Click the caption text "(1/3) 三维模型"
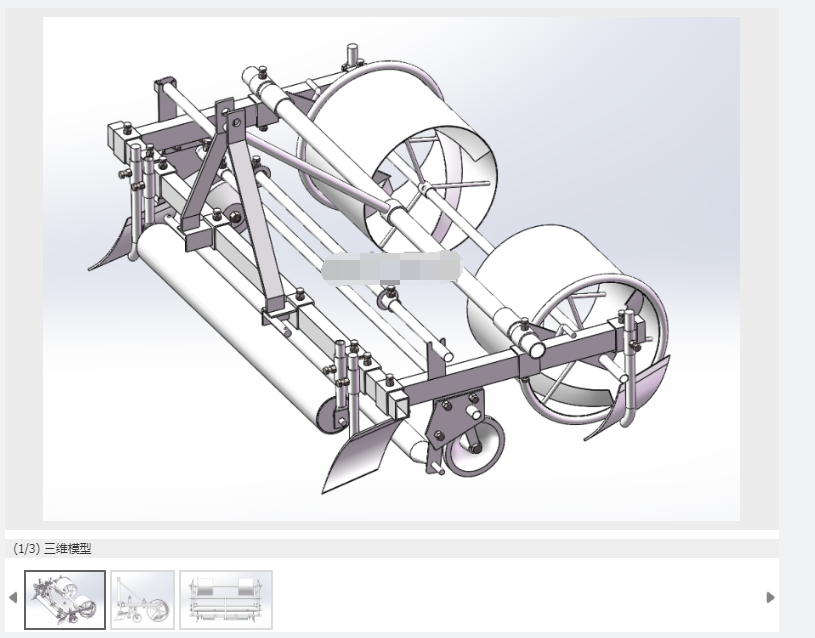 pyautogui.click(x=52, y=549)
